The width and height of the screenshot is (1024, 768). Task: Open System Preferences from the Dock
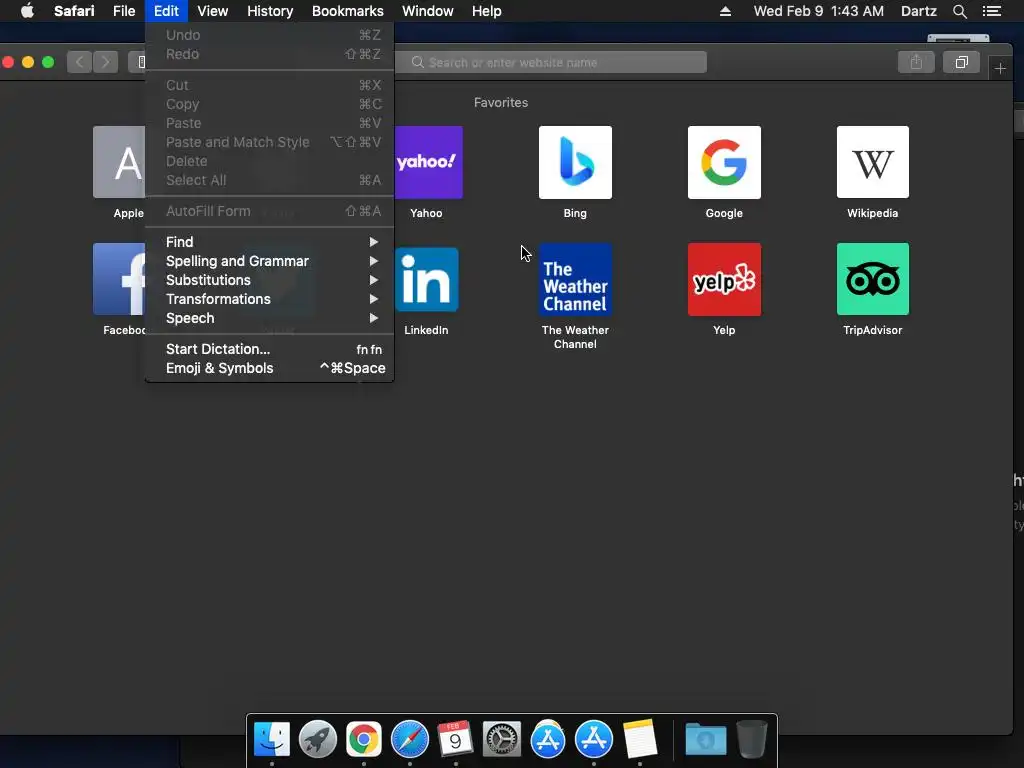502,739
